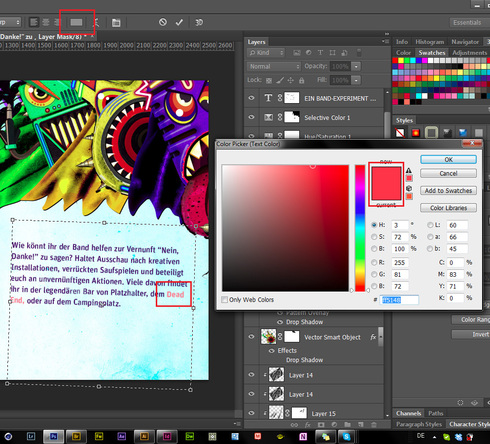The image size is (490, 444).
Task: Open Color Libraries button
Action: point(448,208)
